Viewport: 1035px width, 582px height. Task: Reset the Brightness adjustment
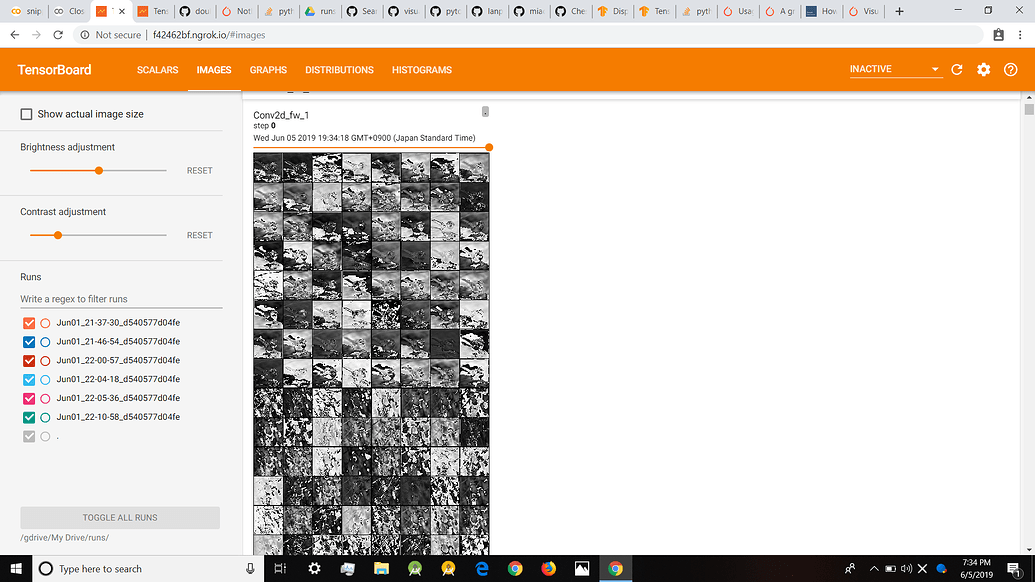pyautogui.click(x=199, y=171)
